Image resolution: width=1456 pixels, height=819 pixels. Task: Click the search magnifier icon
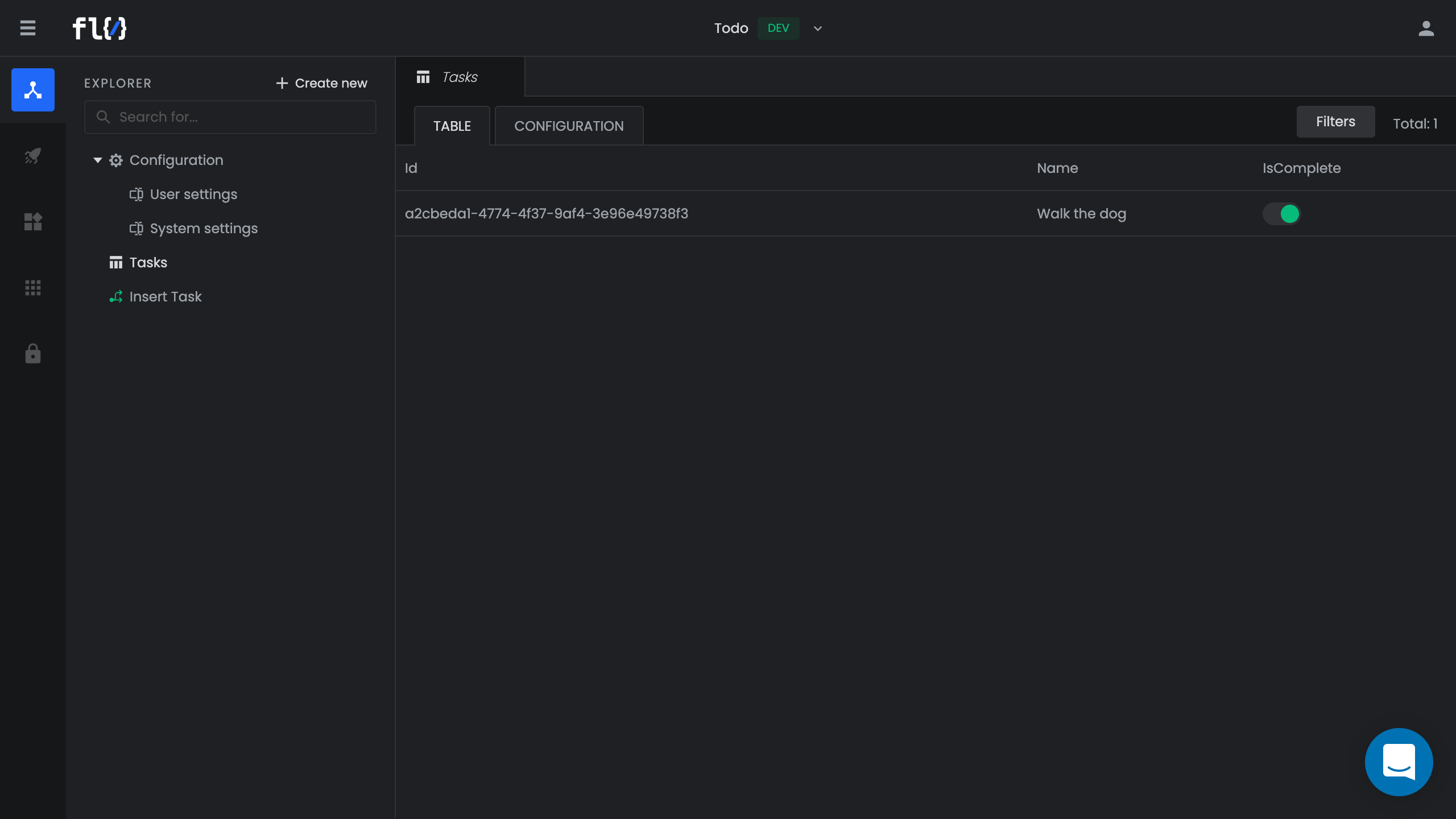tap(103, 117)
